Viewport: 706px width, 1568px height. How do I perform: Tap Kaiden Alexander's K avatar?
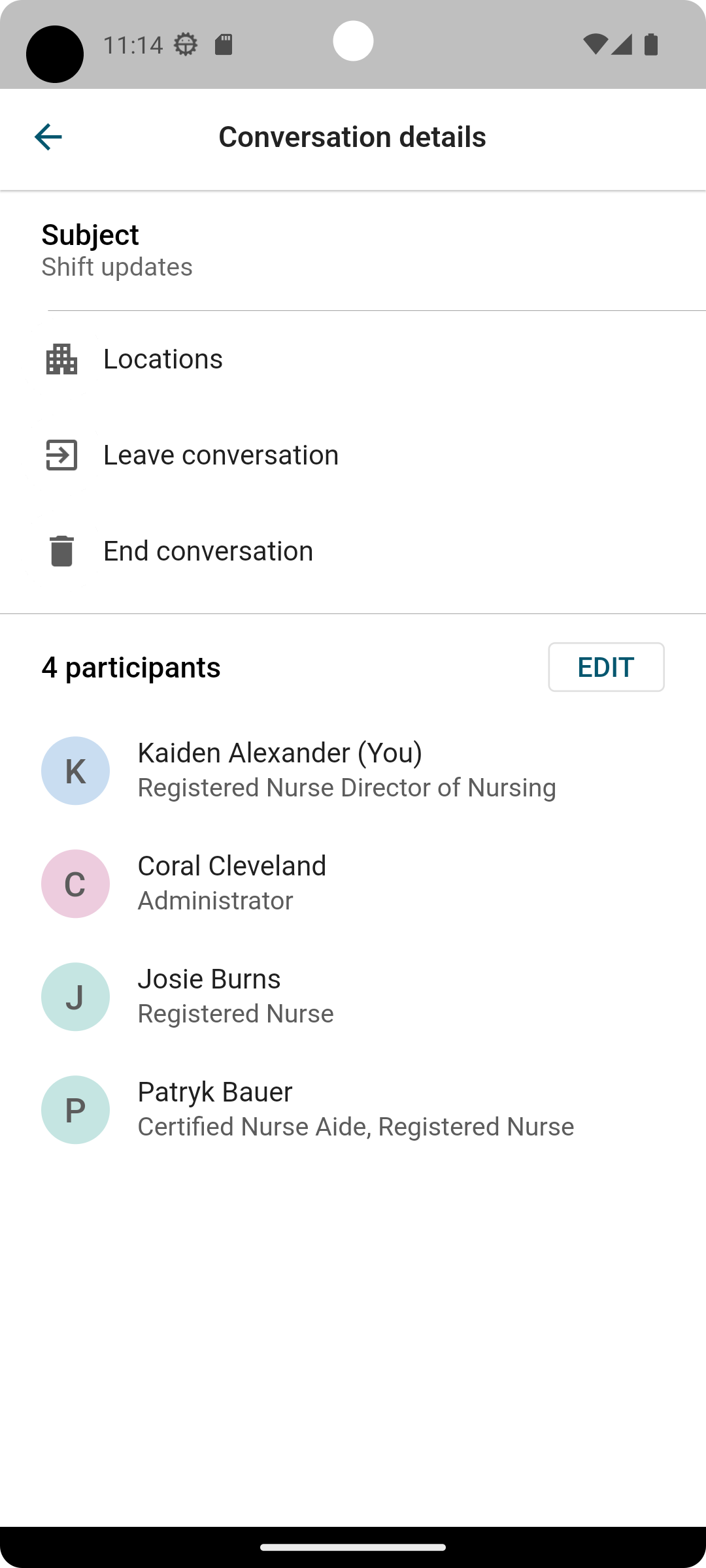click(x=75, y=771)
